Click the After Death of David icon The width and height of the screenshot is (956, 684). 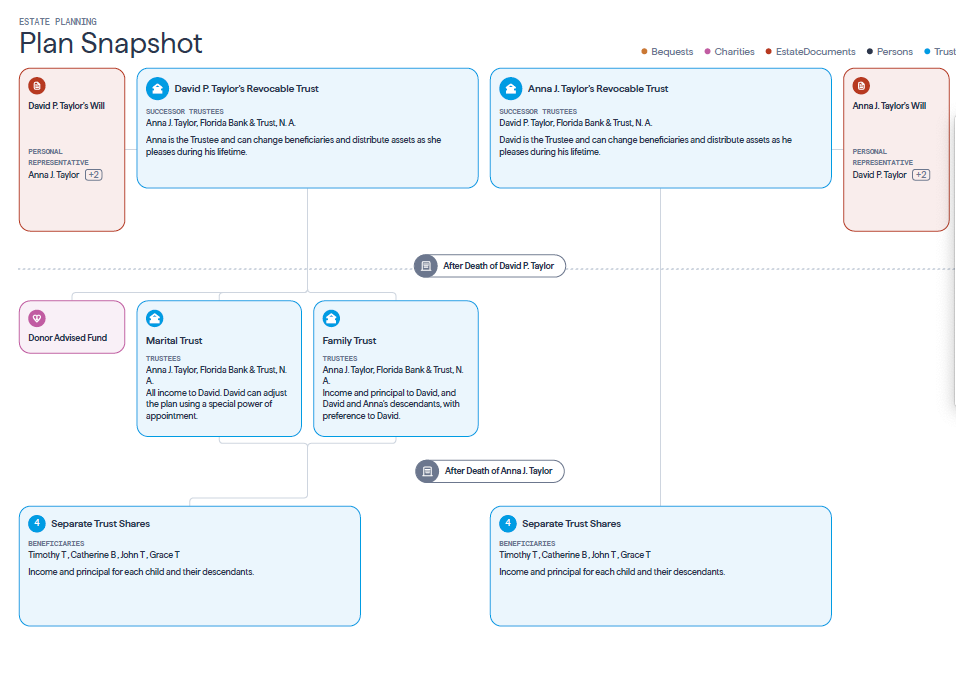tap(426, 266)
